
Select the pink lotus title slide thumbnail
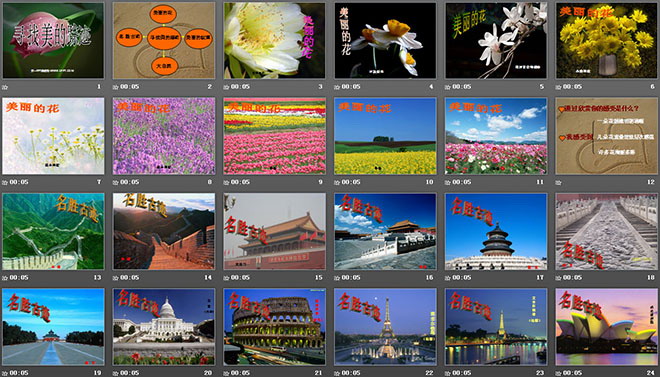[53, 40]
